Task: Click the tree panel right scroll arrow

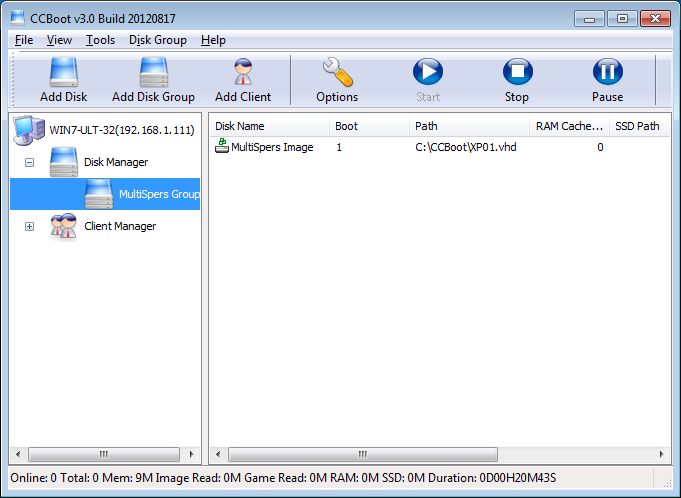Action: 192,454
